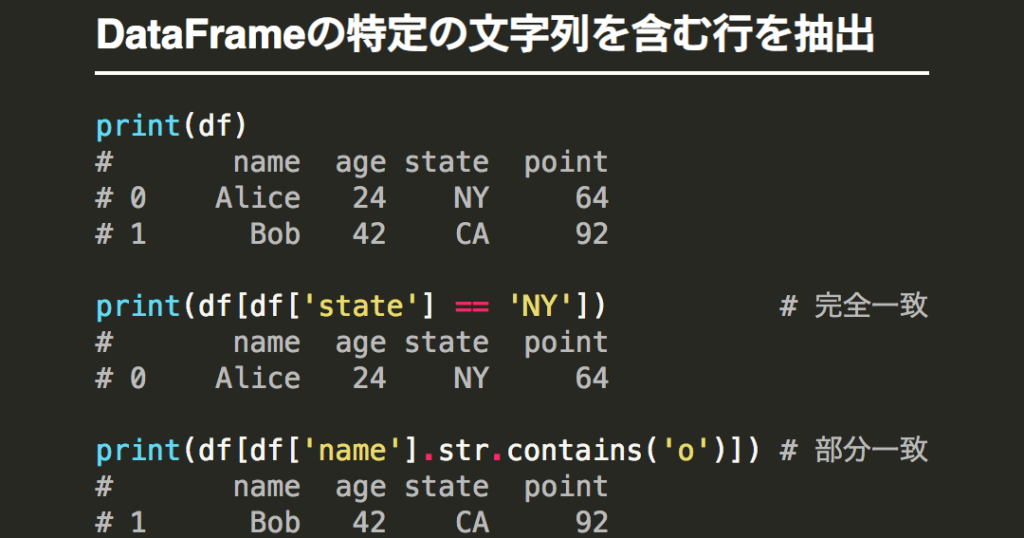Click the contains method name

pyautogui.click(x=574, y=450)
